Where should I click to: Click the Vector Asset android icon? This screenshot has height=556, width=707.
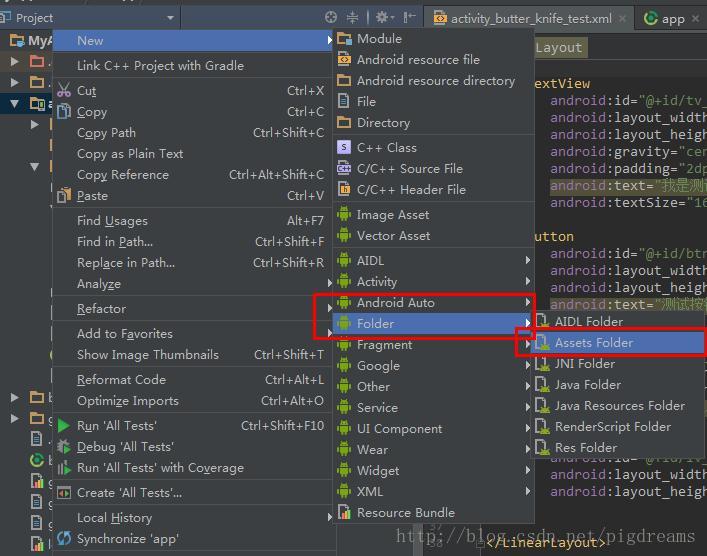pos(344,235)
